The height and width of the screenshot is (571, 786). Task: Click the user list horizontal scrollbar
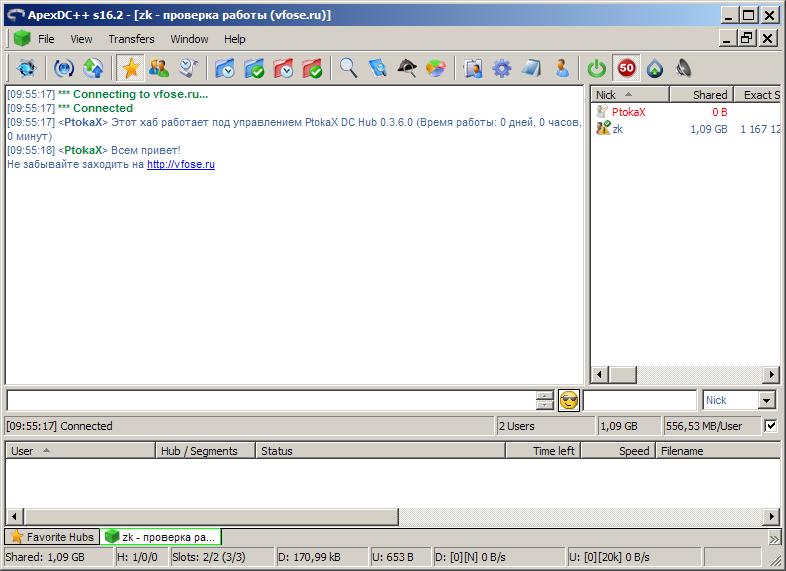[685, 374]
